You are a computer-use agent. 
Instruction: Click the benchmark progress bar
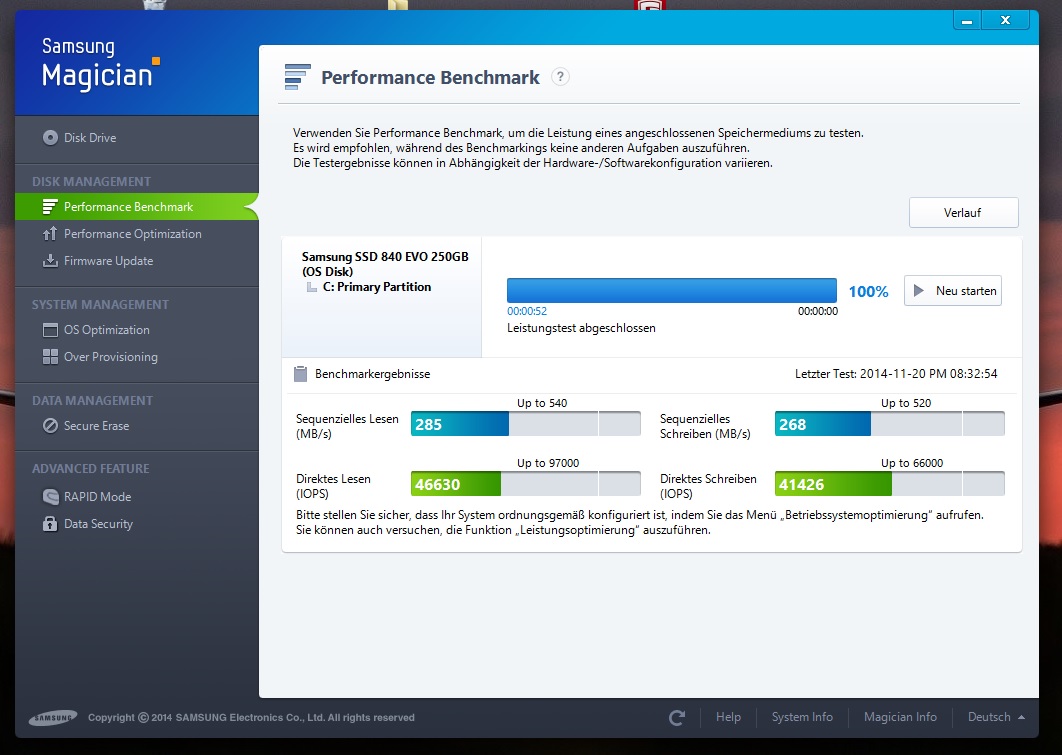point(672,290)
